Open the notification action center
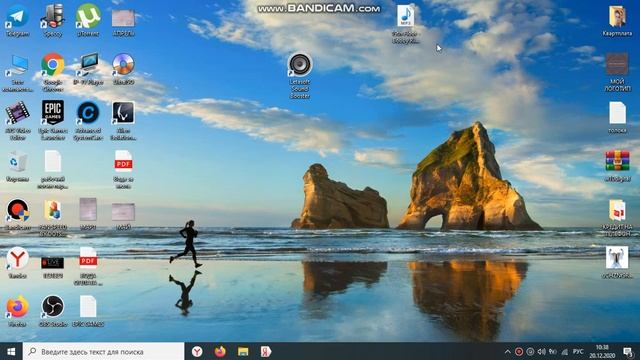Screen dimensions: 640x360 click(x=629, y=351)
